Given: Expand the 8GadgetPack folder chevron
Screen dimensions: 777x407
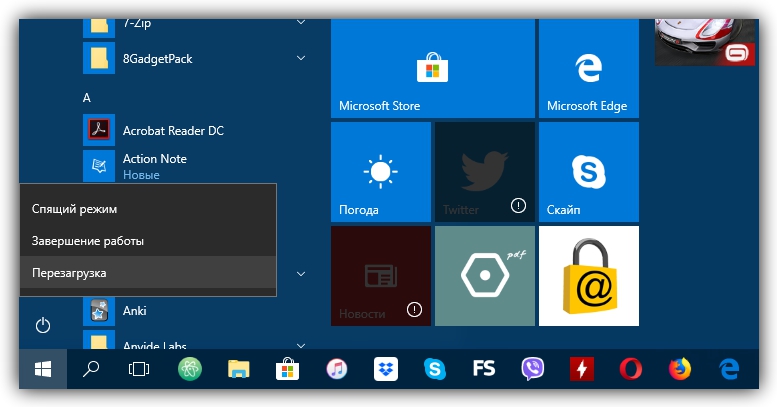Looking at the screenshot, I should (300, 58).
